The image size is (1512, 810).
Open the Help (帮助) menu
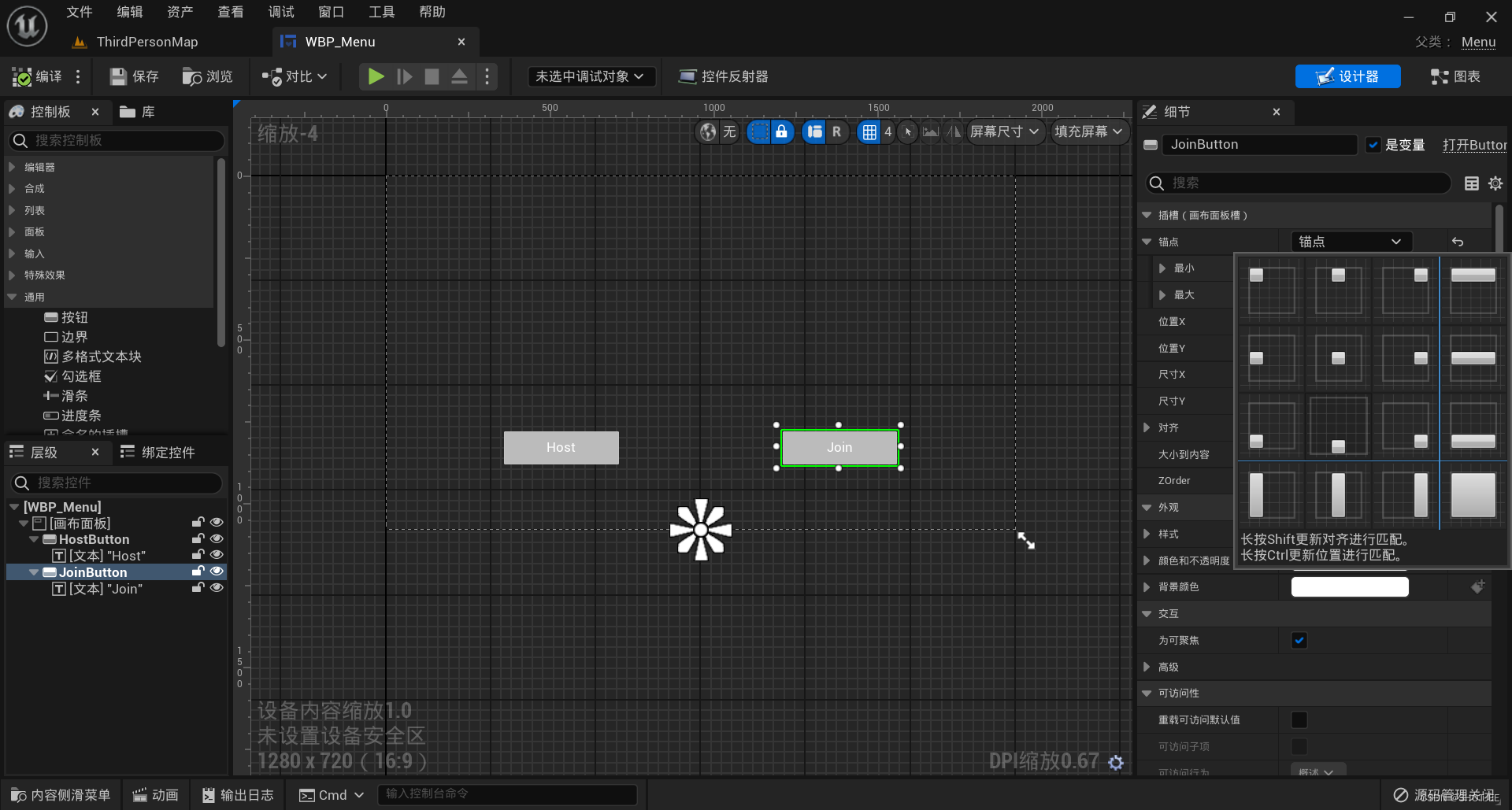tap(432, 12)
